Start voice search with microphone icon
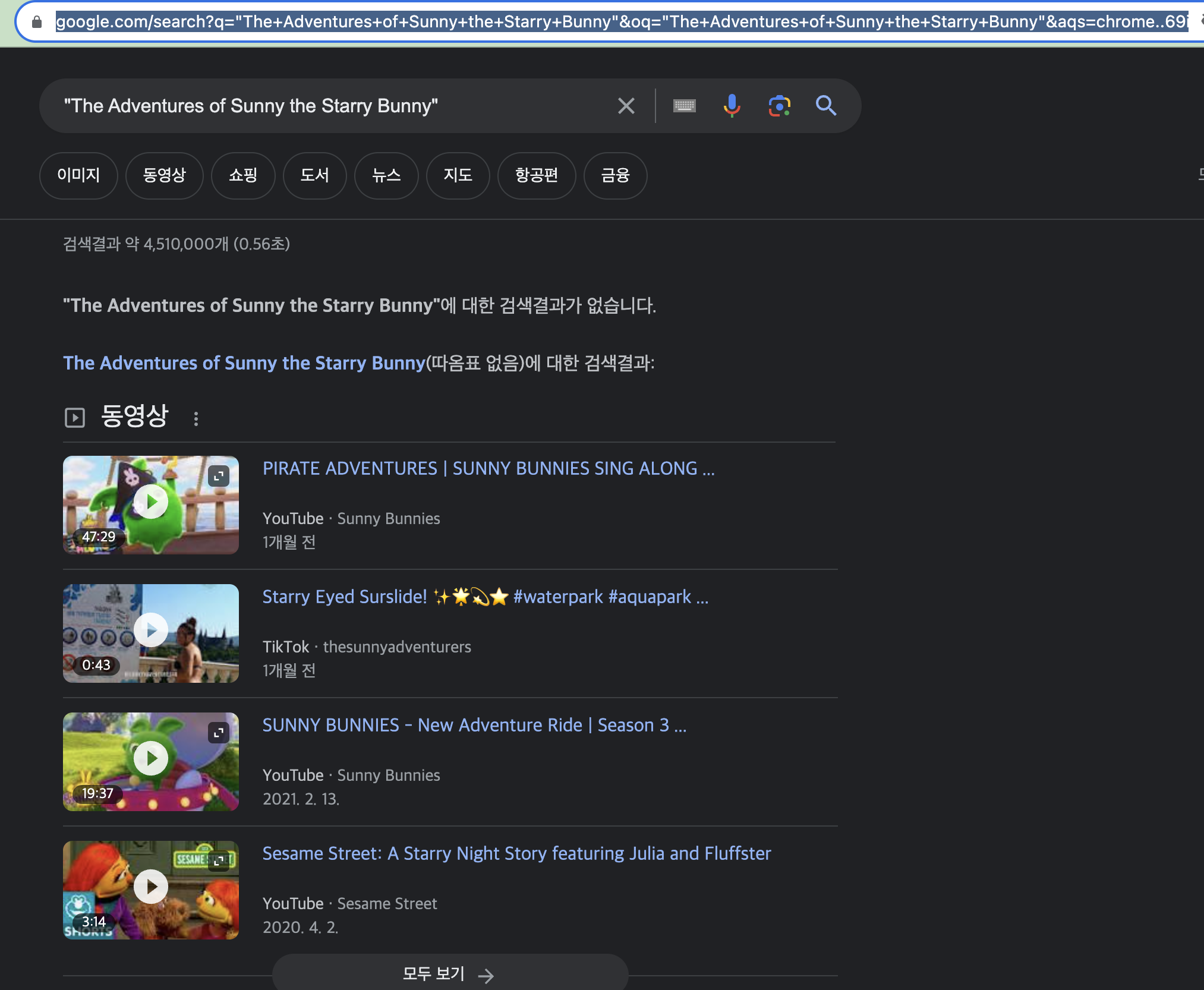 point(732,106)
